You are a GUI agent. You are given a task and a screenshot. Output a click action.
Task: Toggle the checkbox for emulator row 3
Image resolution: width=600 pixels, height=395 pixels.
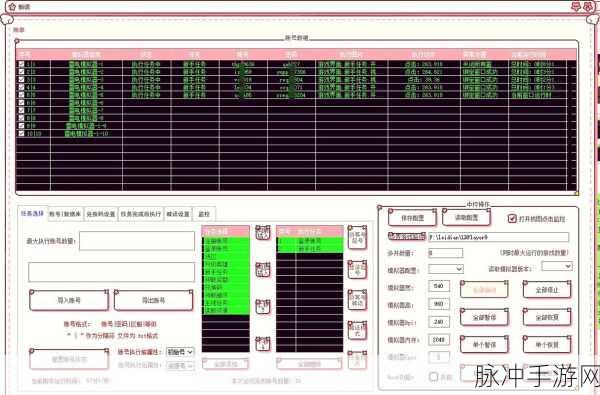(21, 79)
